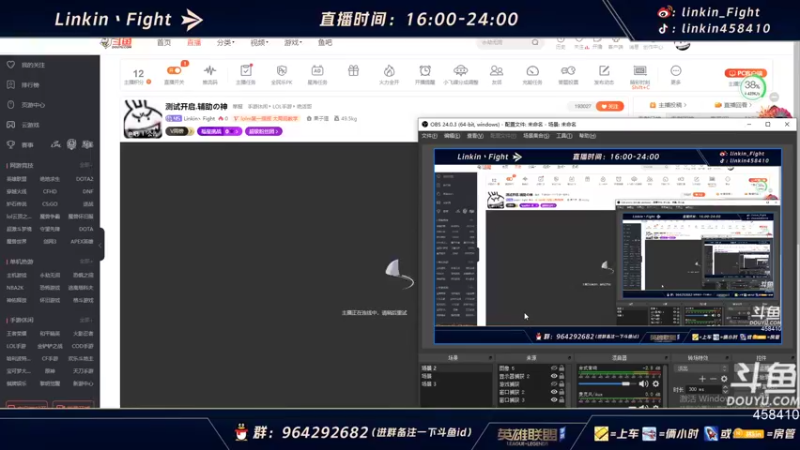Viewport: 800px width, 450px height.
Task: Go to the 首页 tab on Douyu
Action: [x=164, y=43]
